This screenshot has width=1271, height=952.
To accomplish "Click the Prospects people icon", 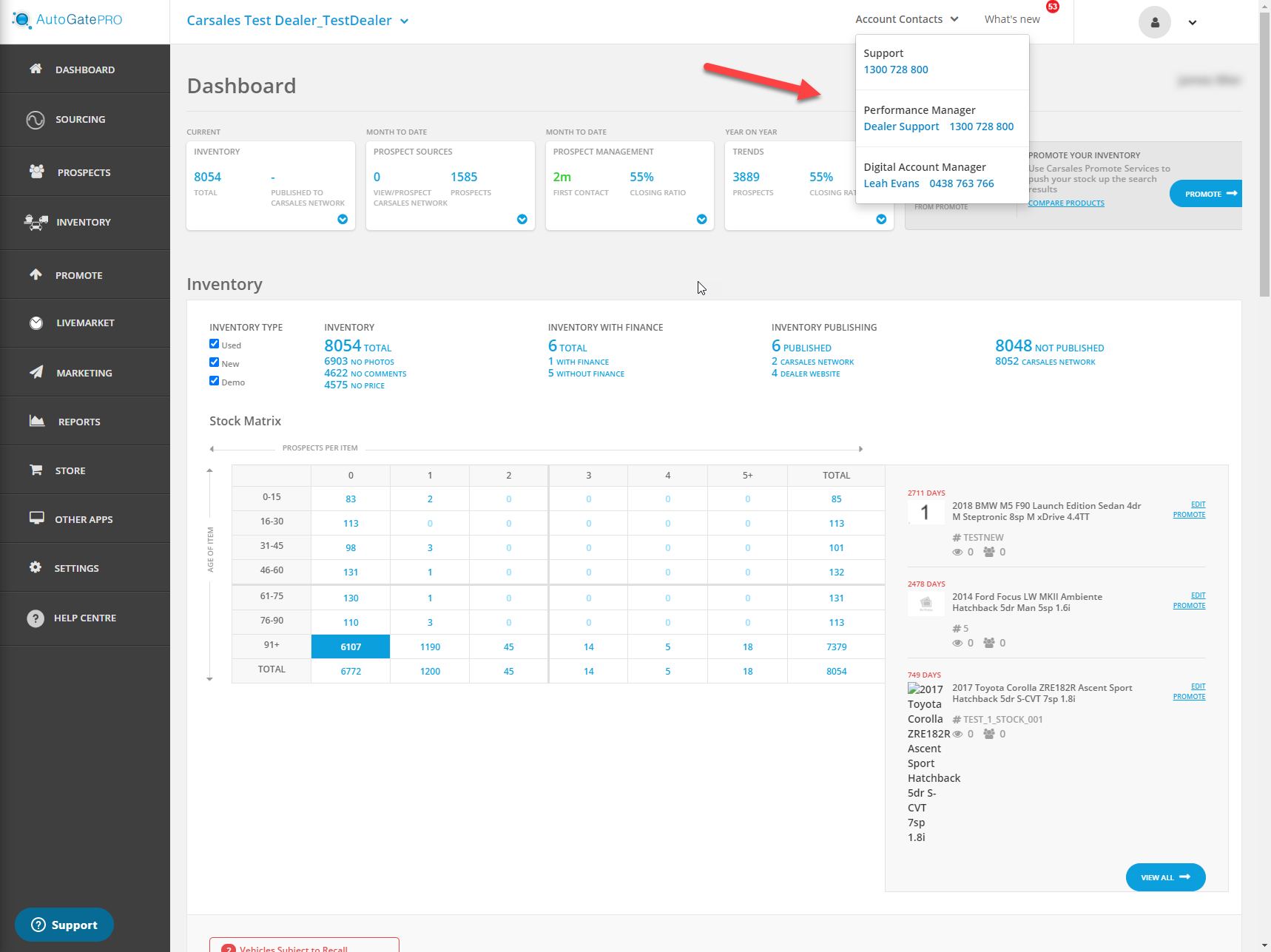I will [37, 172].
